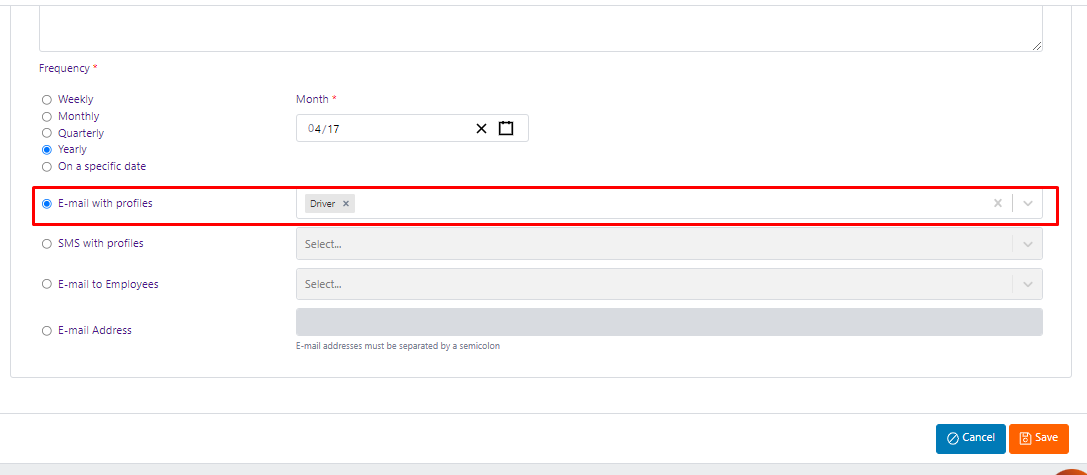
Task: Click the Frequency label
Action: pos(64,69)
